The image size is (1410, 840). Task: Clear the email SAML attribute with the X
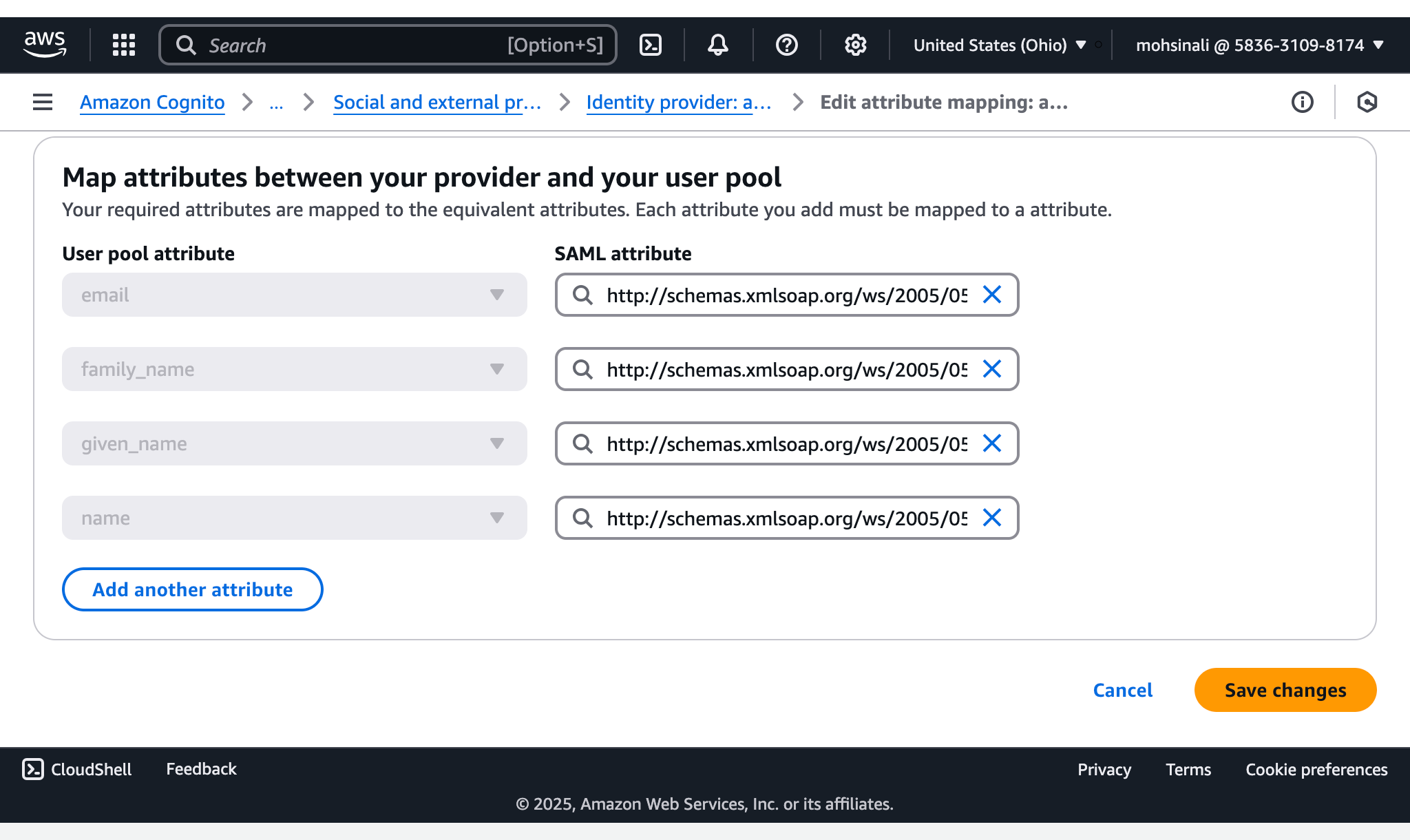(992, 295)
